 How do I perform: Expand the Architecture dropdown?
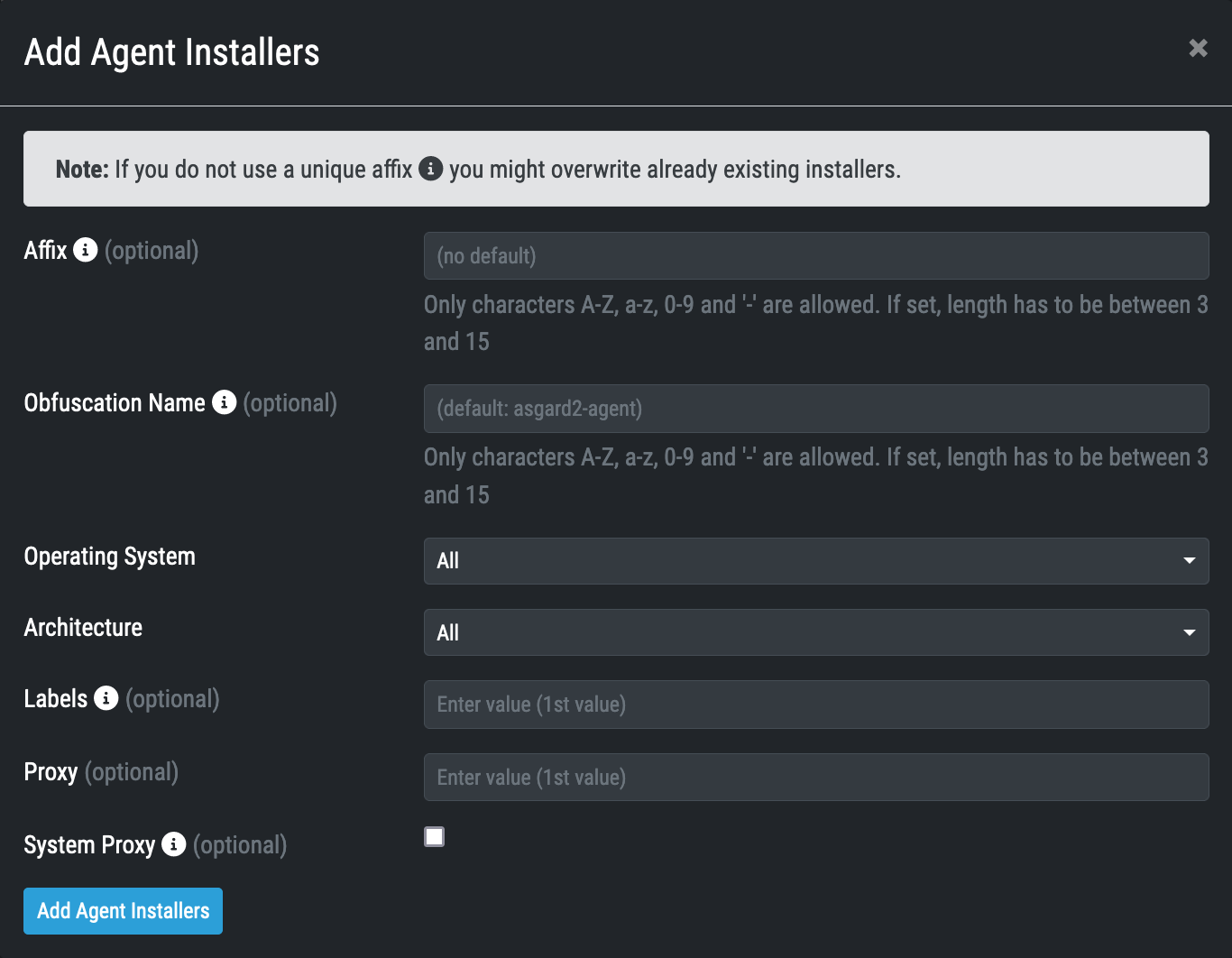[815, 632]
